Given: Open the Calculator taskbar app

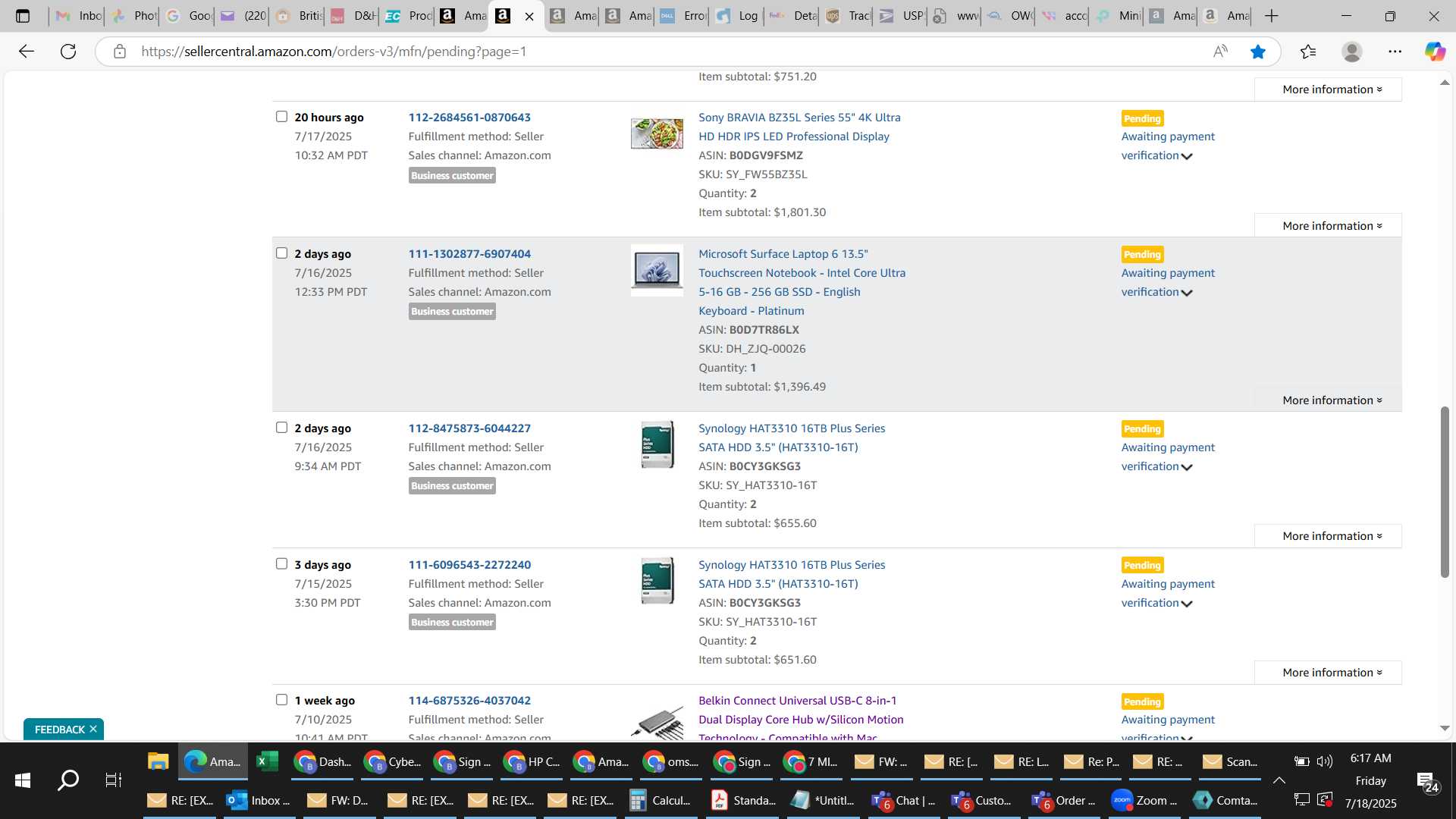Looking at the screenshot, I should click(662, 800).
